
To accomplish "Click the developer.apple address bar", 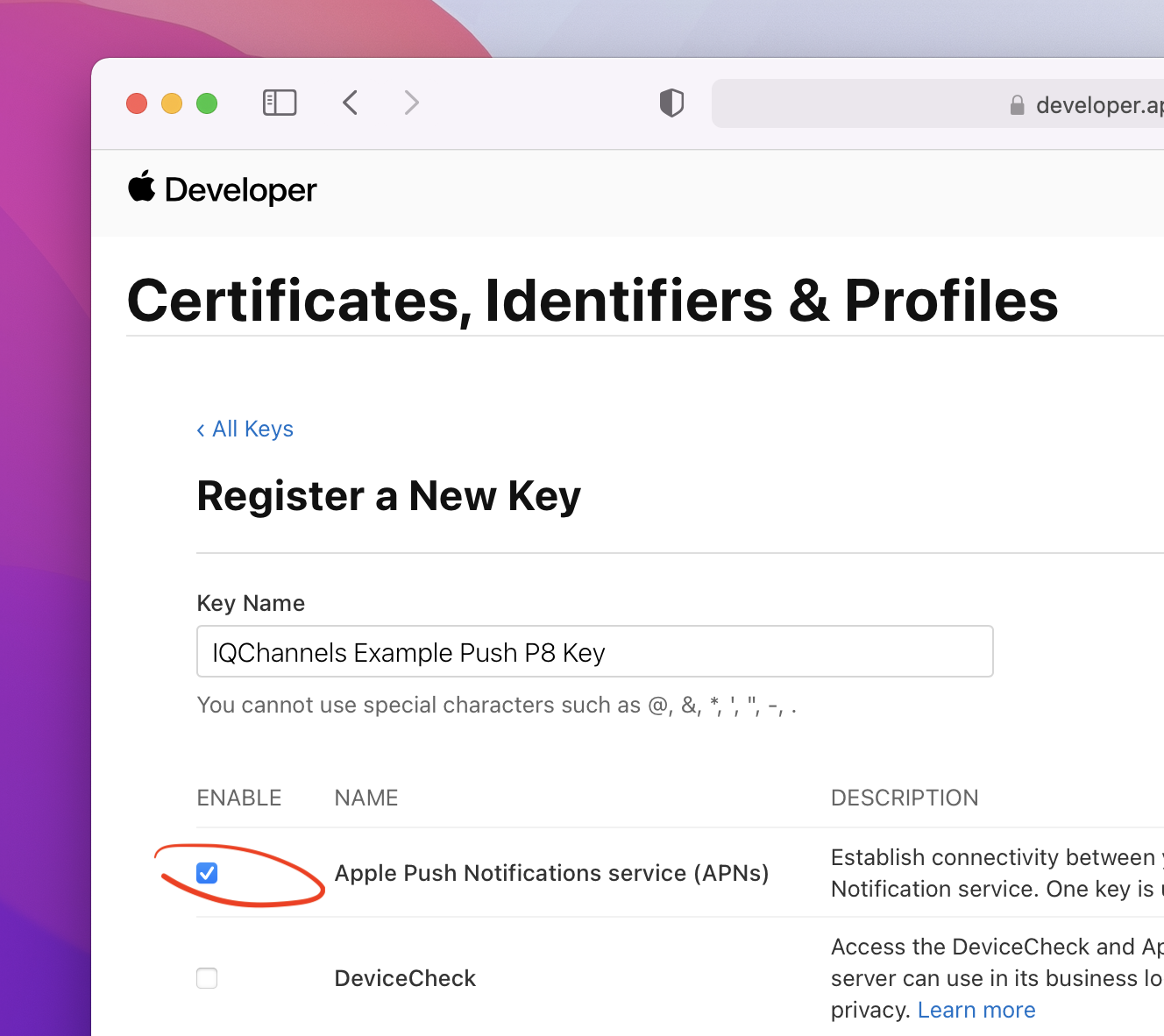I will pos(938,104).
